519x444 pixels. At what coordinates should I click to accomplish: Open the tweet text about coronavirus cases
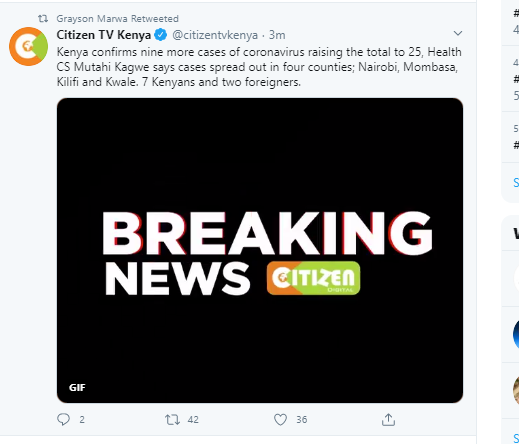[x=259, y=67]
